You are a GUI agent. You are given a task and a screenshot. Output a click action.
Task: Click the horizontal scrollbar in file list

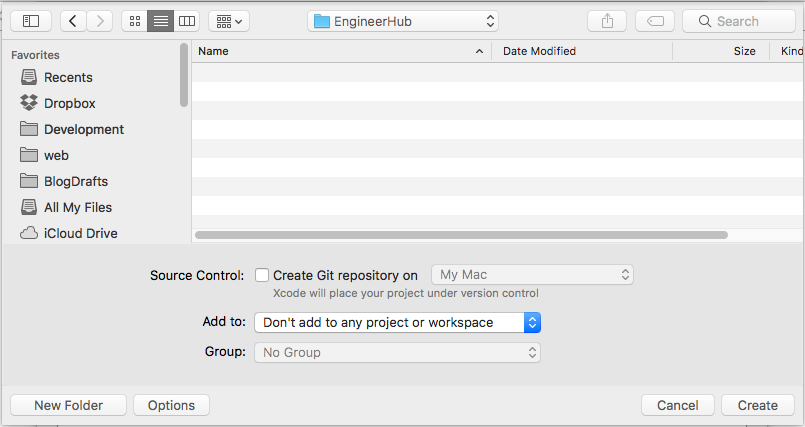tap(461, 235)
